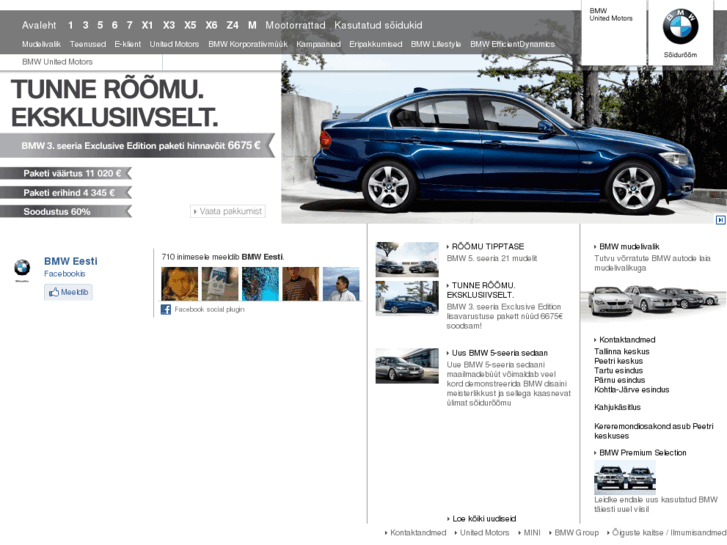The image size is (727, 545).
Task: Open E-klient in the sub-navigation
Action: pos(128,44)
